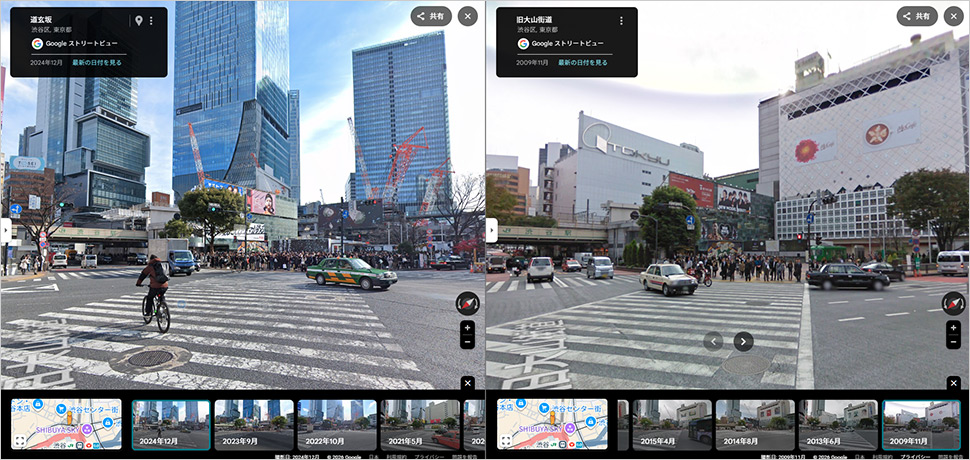Rotate view right with the forward arrow
The image size is (970, 460).
coord(744,341)
